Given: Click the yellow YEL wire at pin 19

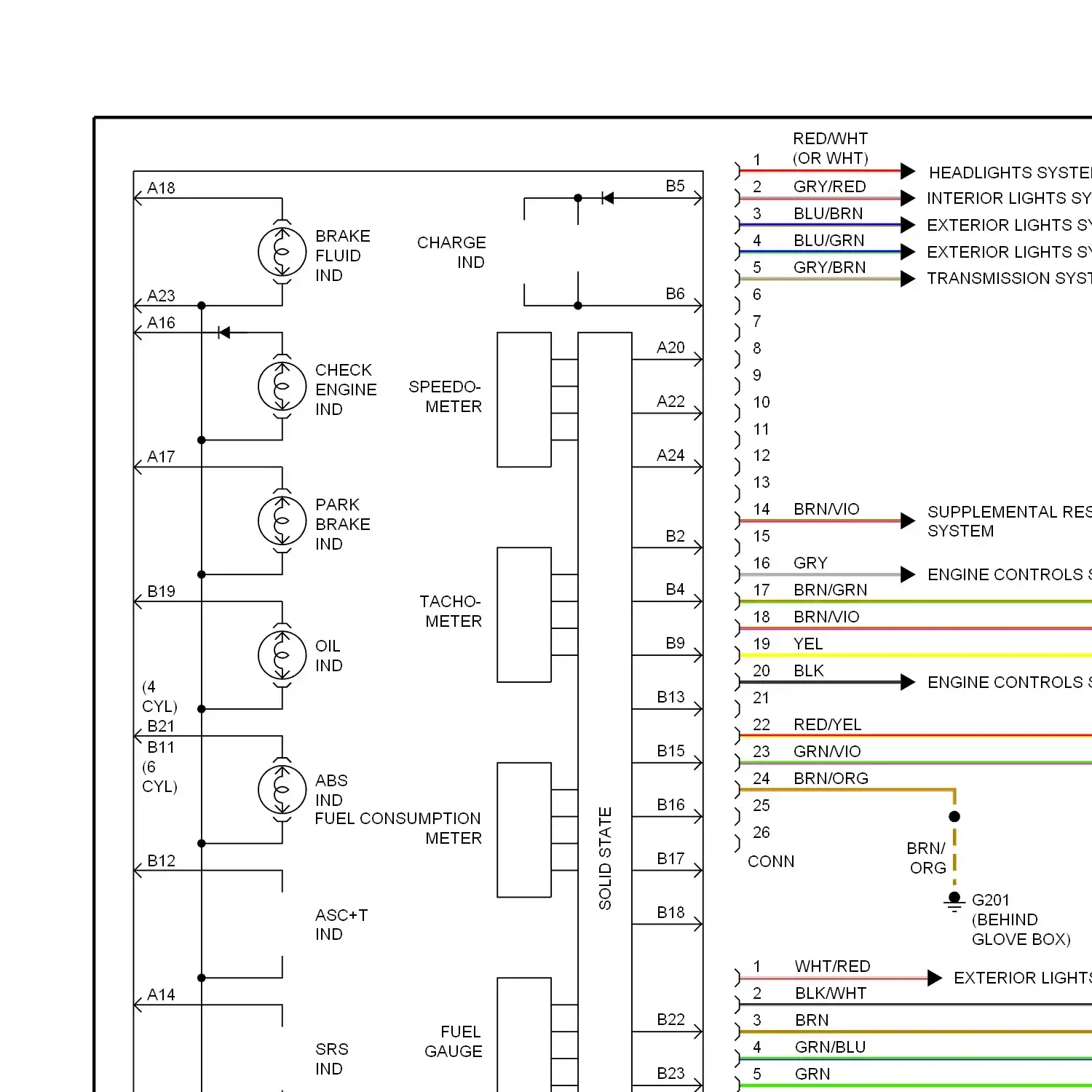Looking at the screenshot, I should 910,655.
